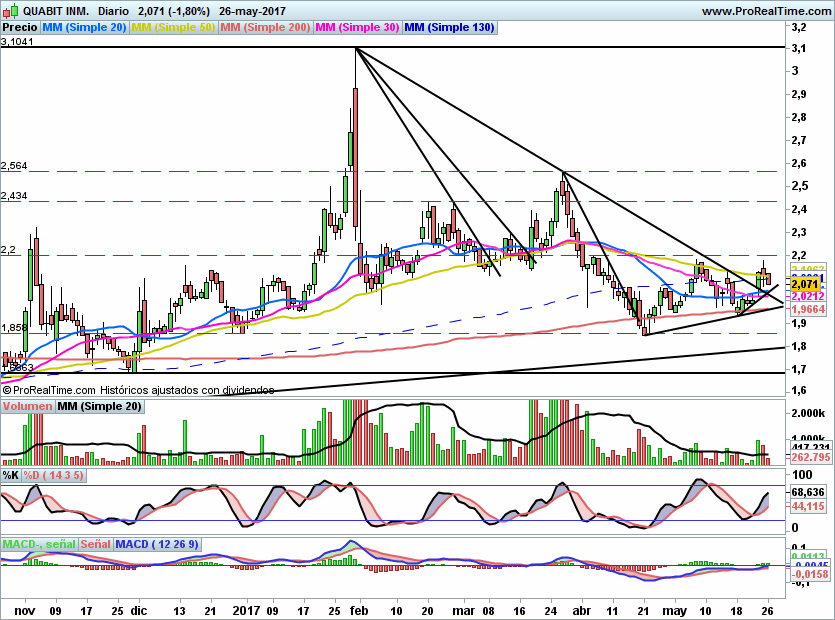Click the 2,071 (-1,80%) quote in the title

(x=174, y=11)
